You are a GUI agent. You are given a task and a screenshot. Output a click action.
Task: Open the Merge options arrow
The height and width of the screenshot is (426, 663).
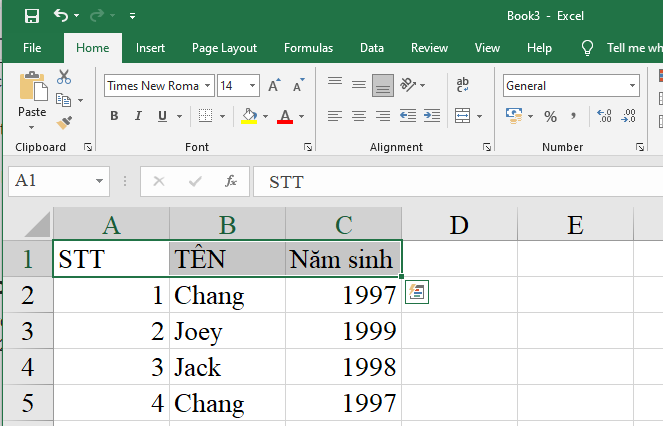click(x=479, y=116)
